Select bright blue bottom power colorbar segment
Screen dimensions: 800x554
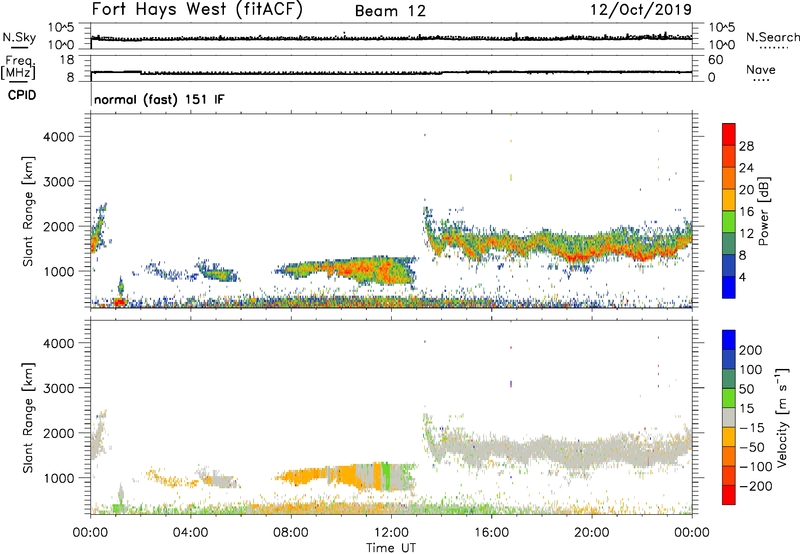pos(729,287)
